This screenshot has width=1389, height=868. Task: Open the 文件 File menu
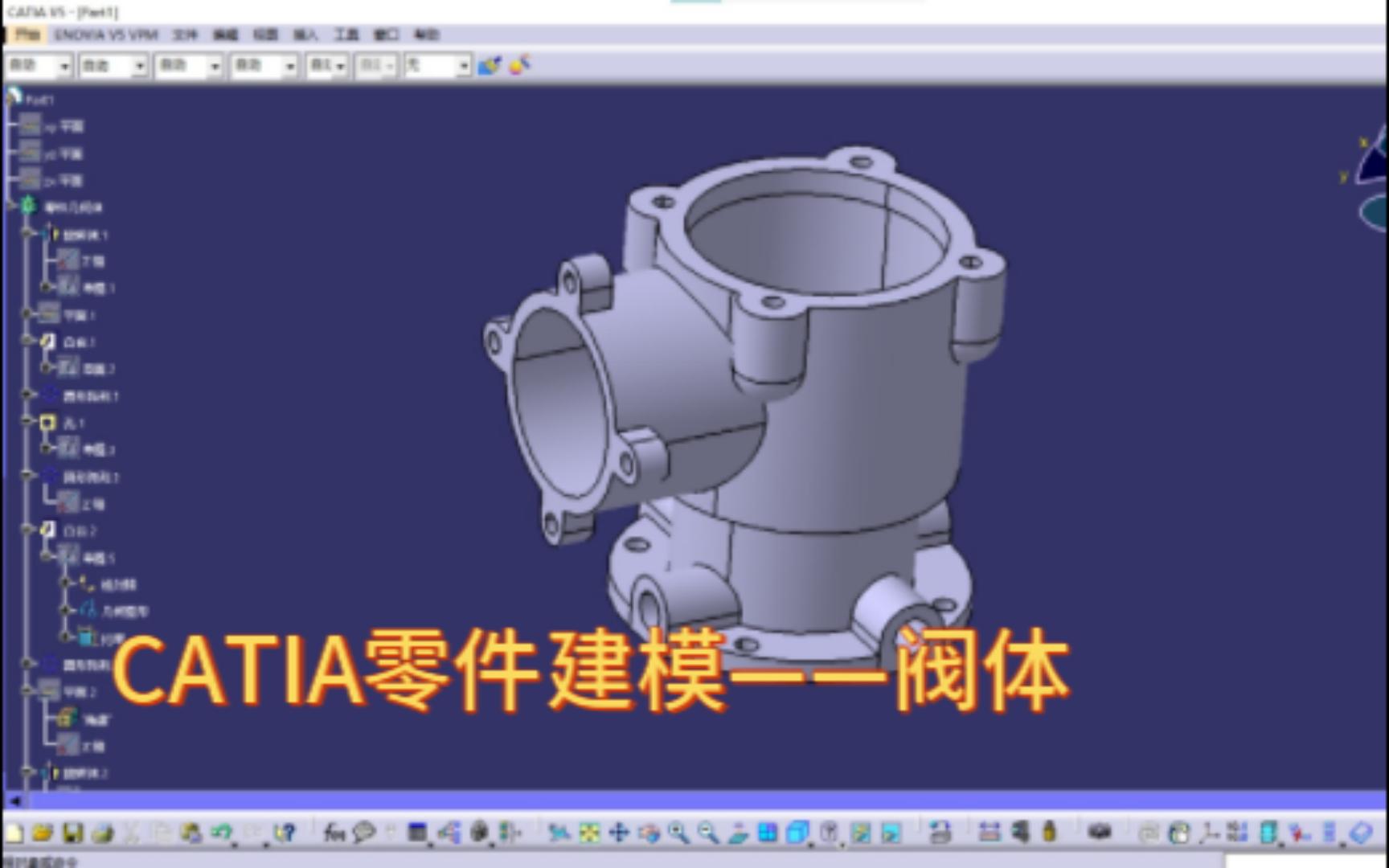(x=185, y=35)
